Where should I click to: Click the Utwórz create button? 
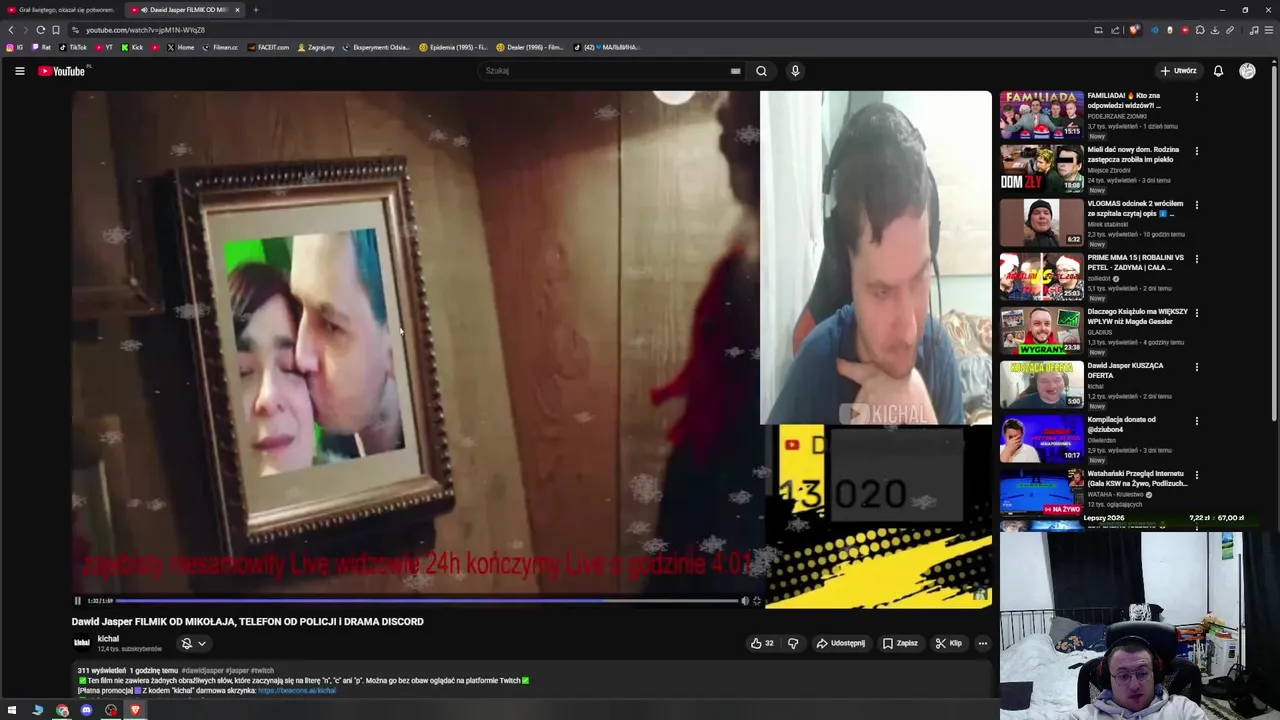coord(1178,71)
